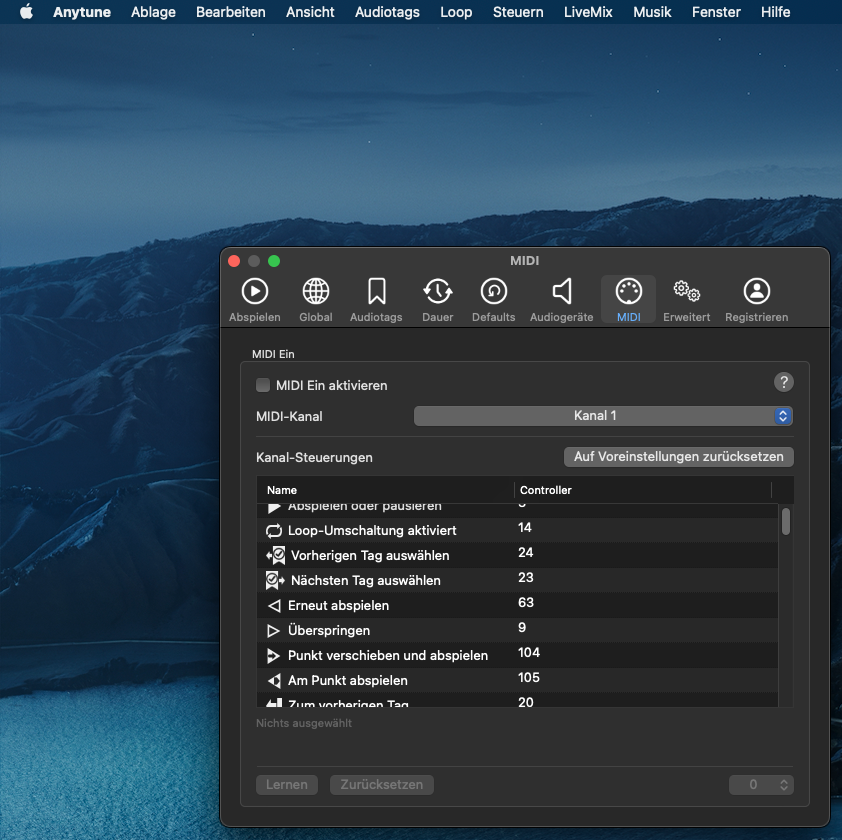Image resolution: width=842 pixels, height=840 pixels.
Task: Select the MIDI preferences tab
Action: click(x=628, y=300)
